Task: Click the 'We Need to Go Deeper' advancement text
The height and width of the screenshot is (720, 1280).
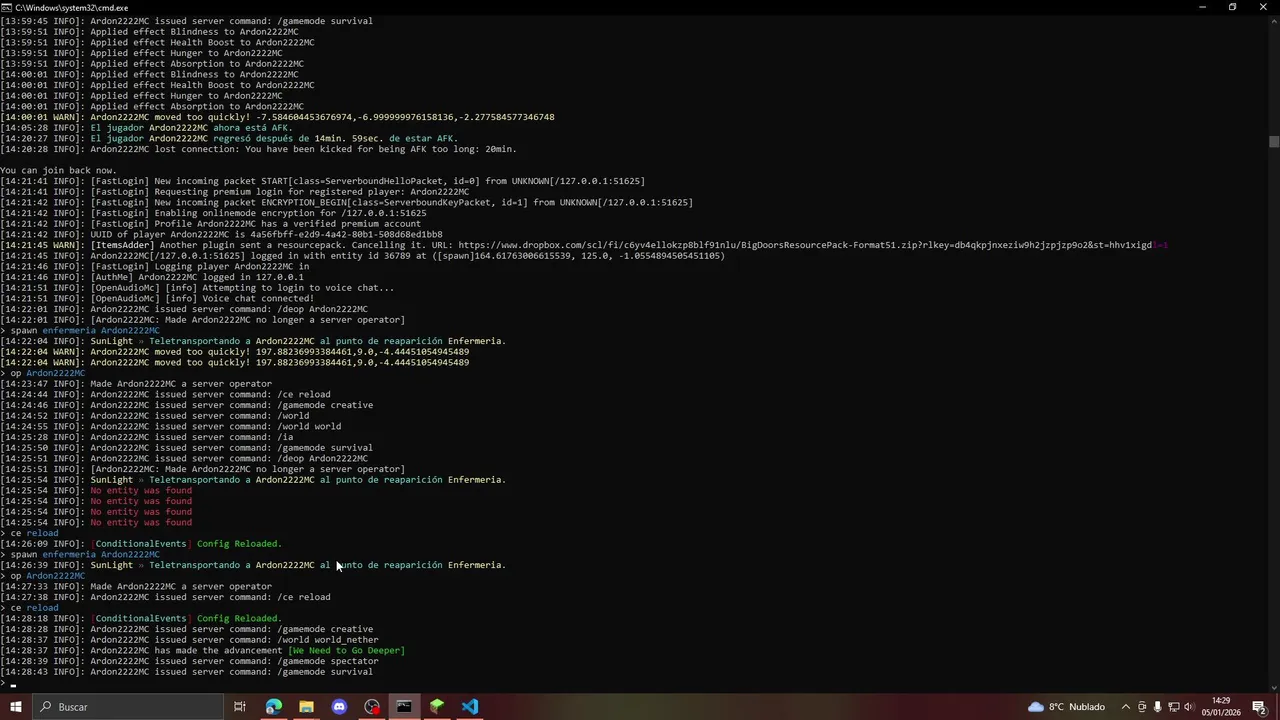Action: pyautogui.click(x=346, y=651)
